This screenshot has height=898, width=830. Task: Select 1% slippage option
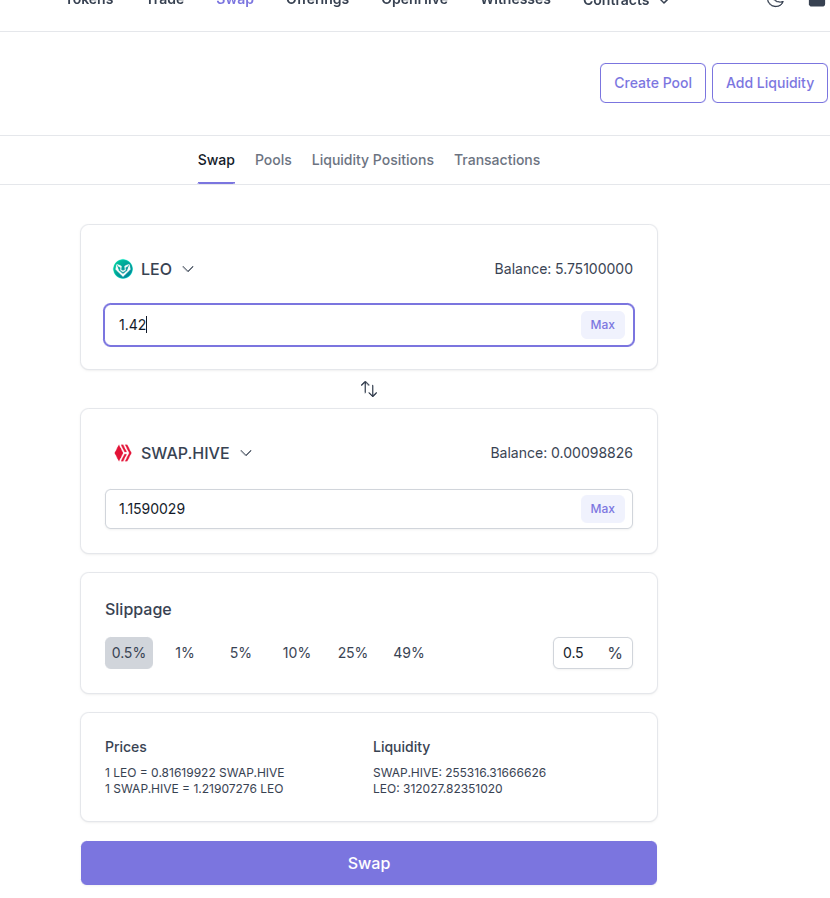pyautogui.click(x=184, y=653)
